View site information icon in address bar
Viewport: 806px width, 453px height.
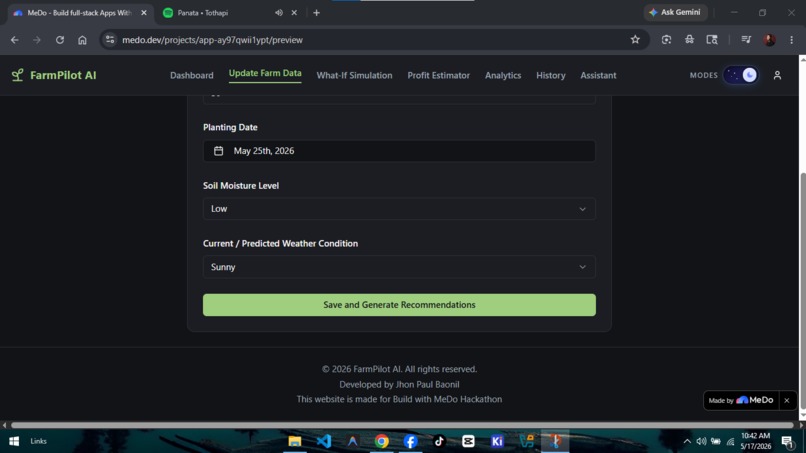click(x=109, y=40)
